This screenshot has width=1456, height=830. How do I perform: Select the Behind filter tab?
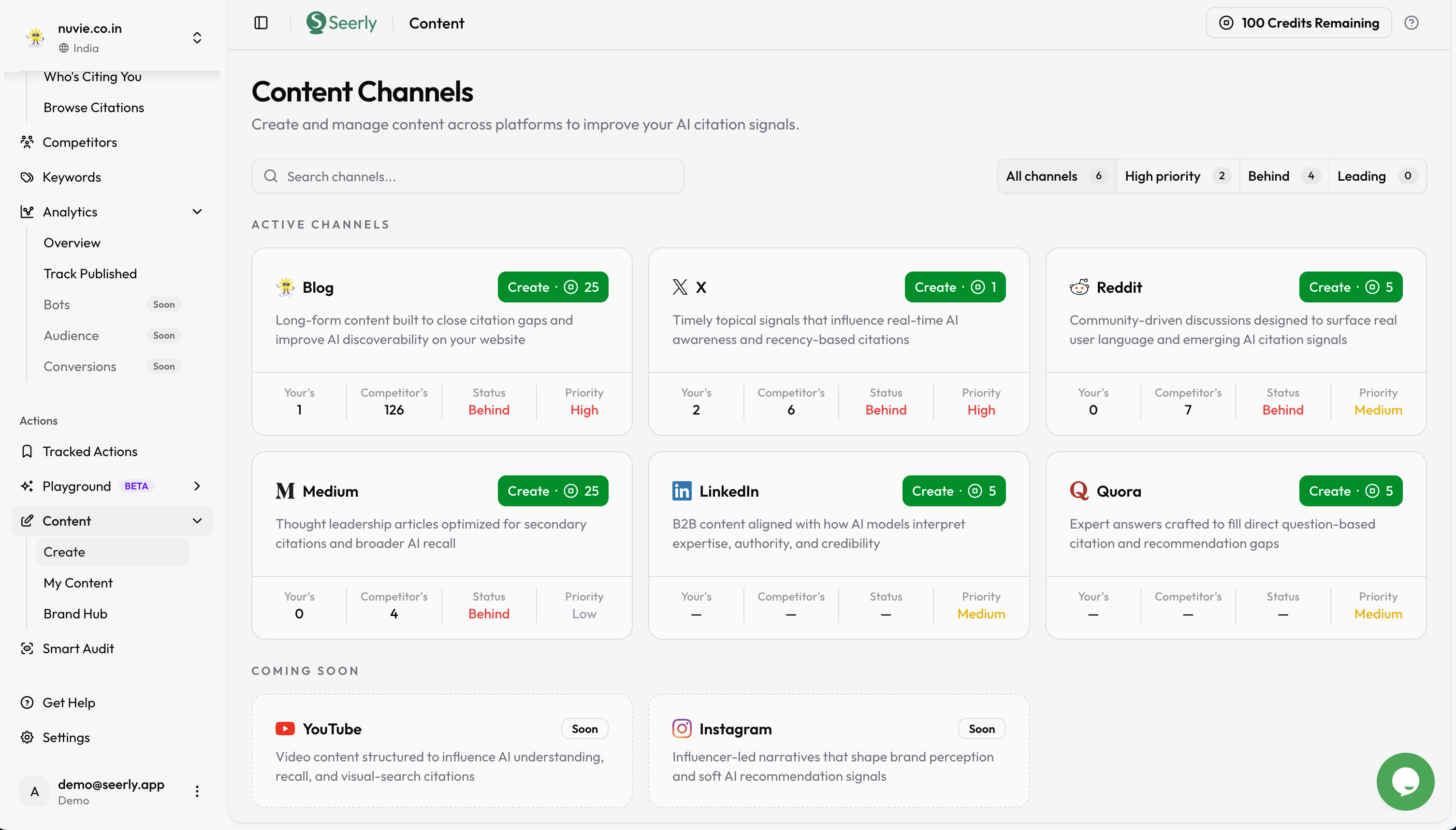point(1282,176)
